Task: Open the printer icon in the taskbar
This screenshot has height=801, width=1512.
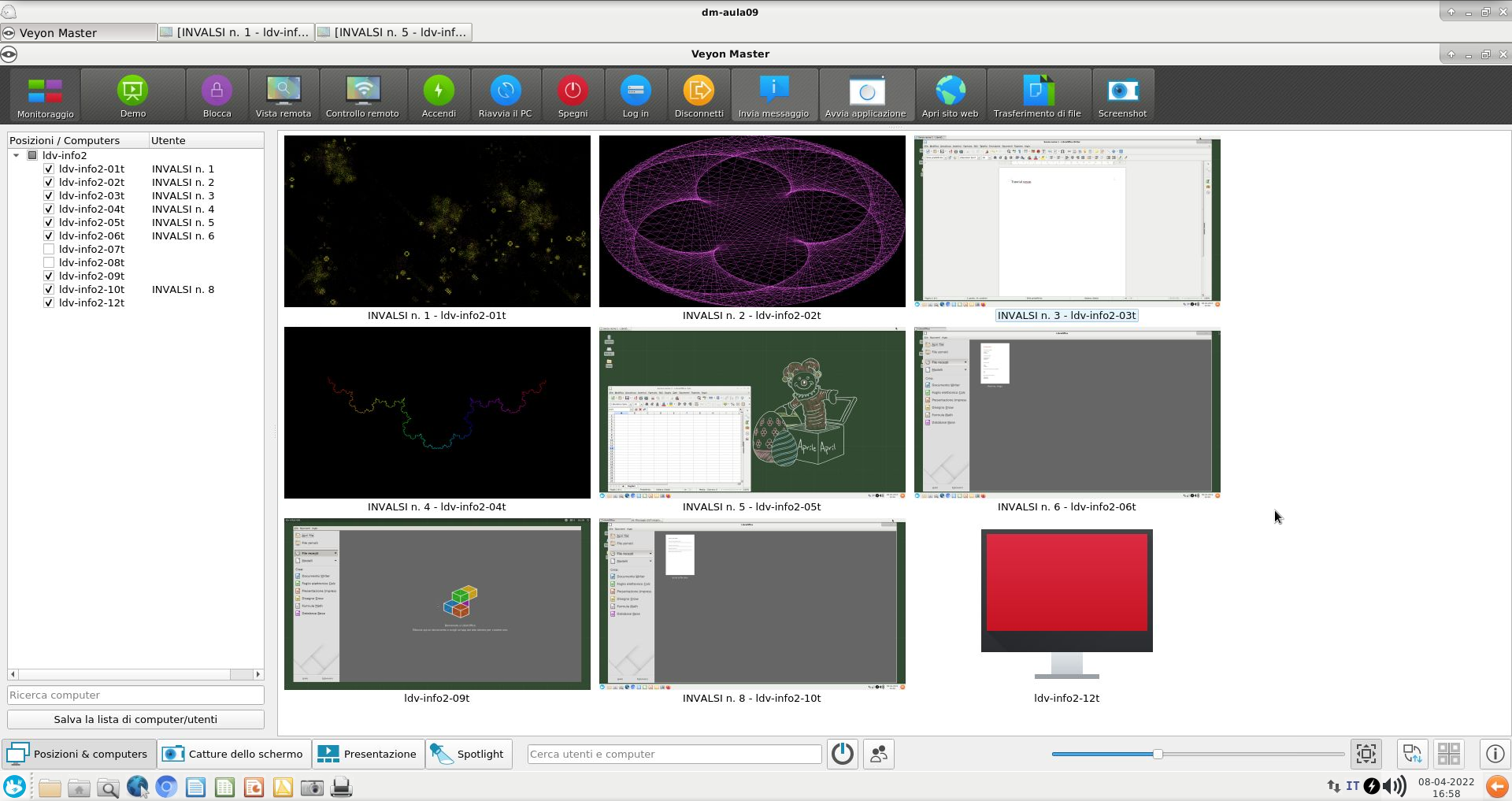Action: click(x=341, y=787)
